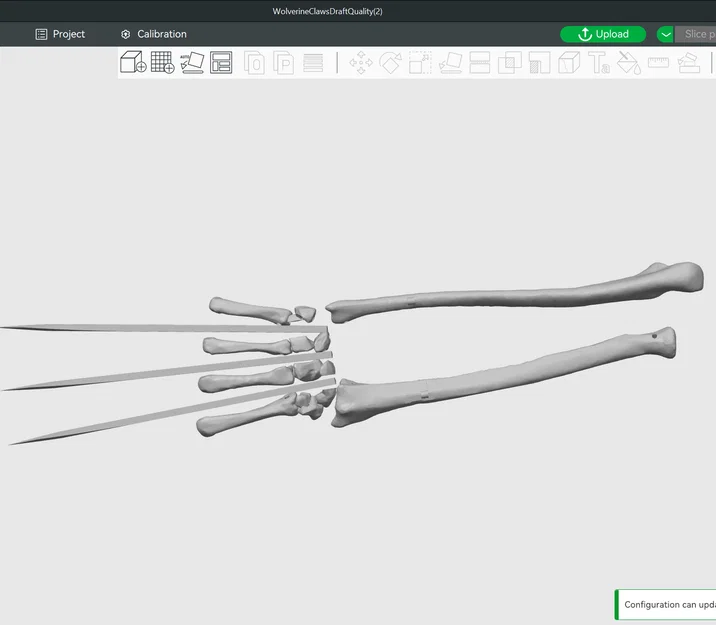
Task: Select the Rotate tool
Action: (390, 63)
